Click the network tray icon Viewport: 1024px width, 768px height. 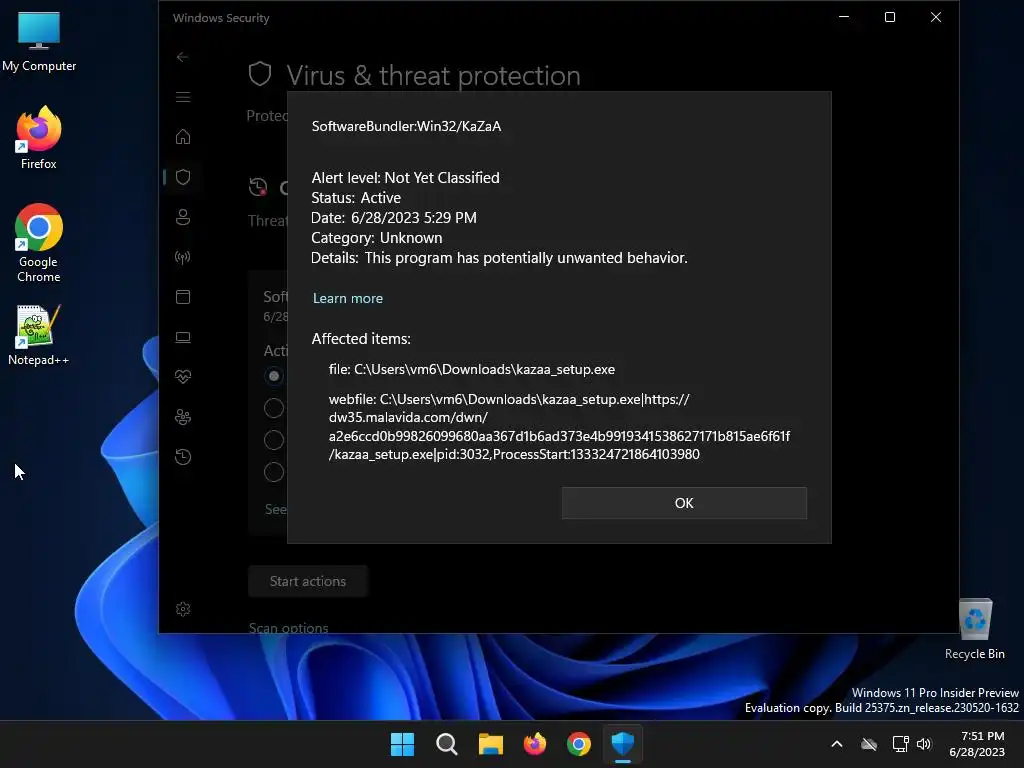click(900, 744)
